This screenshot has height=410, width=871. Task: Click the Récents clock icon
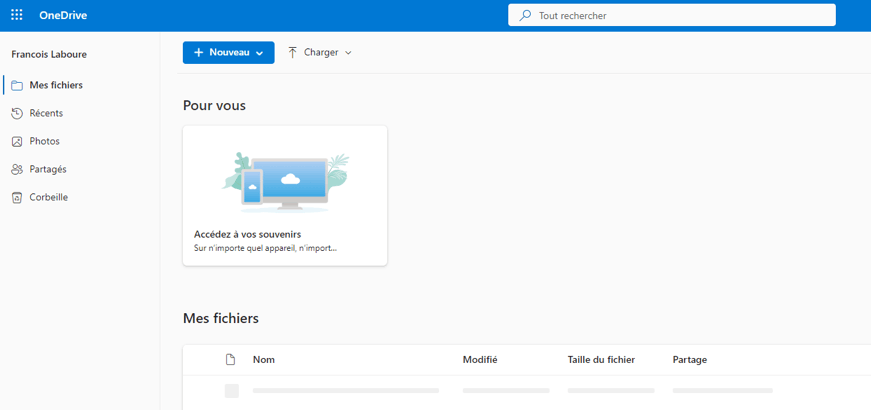tap(17, 113)
